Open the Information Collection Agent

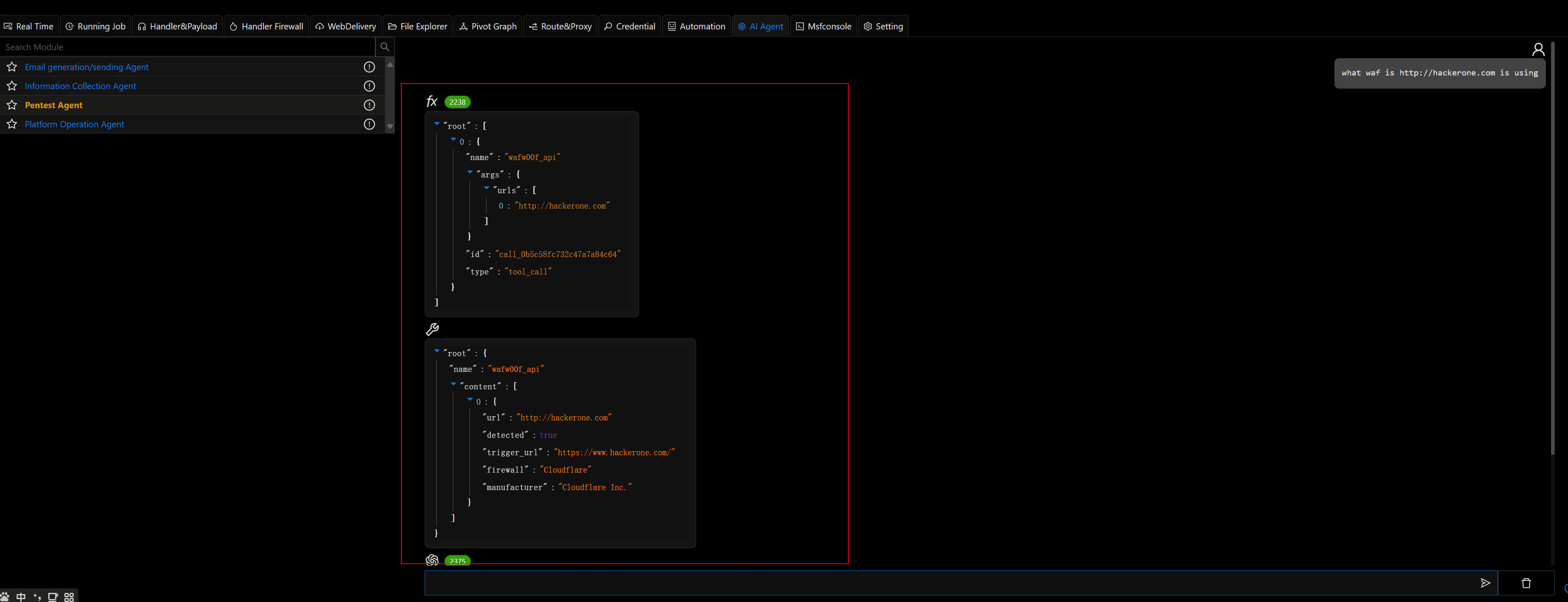[x=80, y=86]
